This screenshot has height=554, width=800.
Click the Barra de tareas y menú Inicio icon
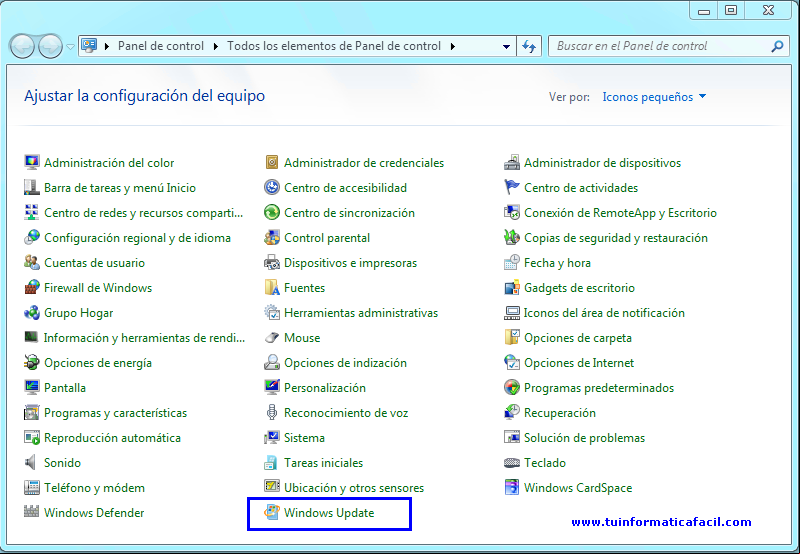click(32, 187)
